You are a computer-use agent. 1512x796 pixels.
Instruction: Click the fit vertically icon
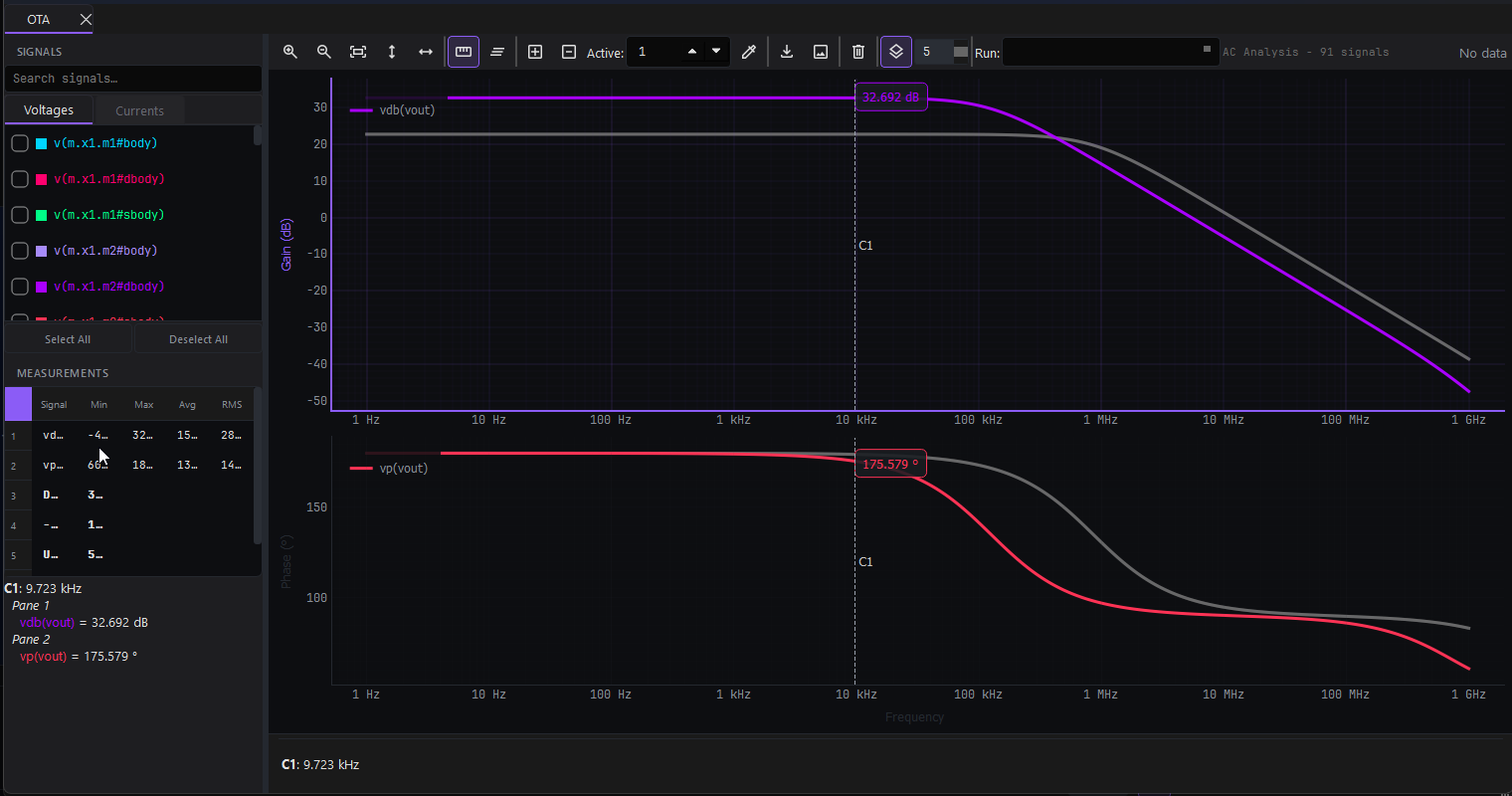click(391, 52)
